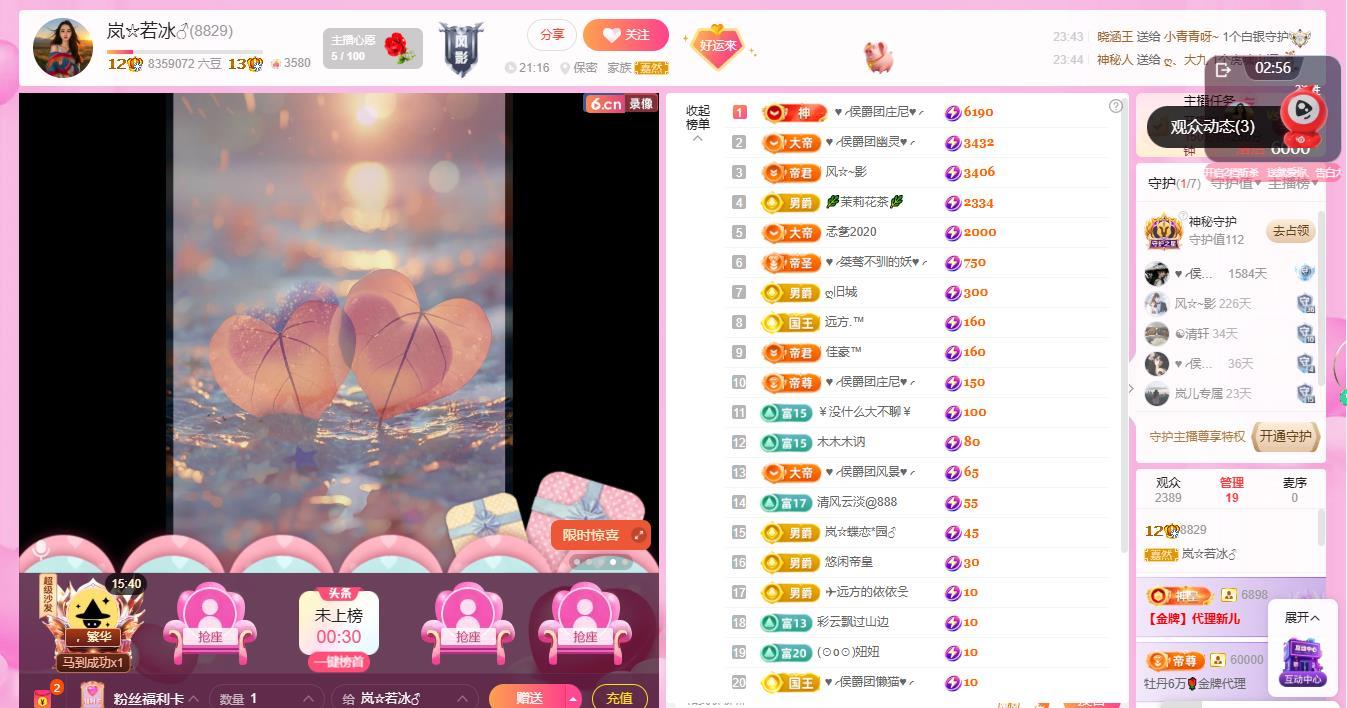This screenshot has height=708, width=1347.
Task: Click the 风影 guild shield badge
Action: (x=463, y=47)
